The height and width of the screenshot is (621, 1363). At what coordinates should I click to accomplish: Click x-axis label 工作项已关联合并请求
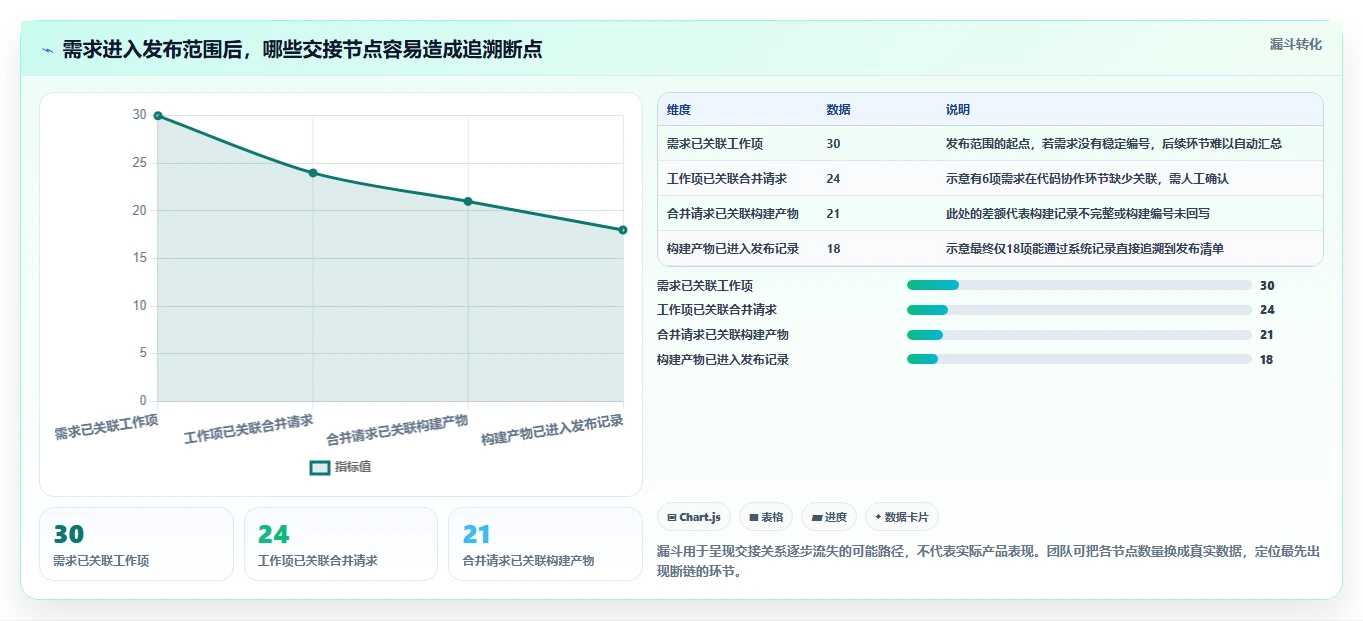(249, 429)
